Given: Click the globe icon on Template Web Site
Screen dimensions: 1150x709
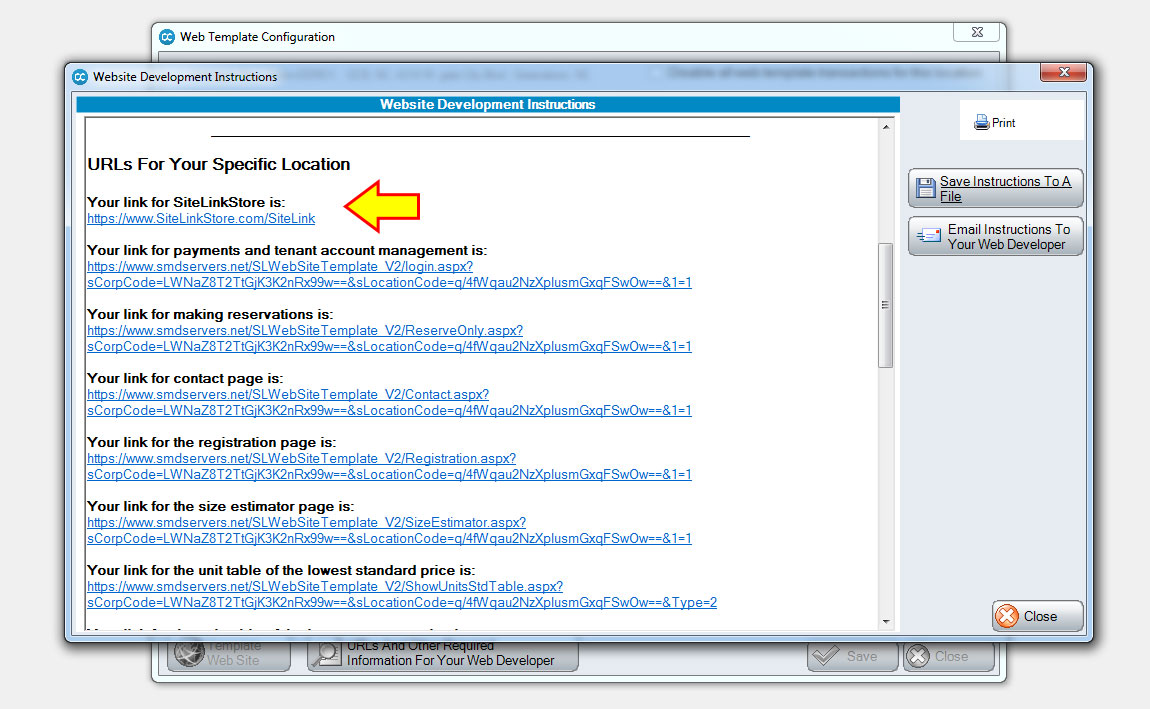Looking at the screenshot, I should click(189, 653).
